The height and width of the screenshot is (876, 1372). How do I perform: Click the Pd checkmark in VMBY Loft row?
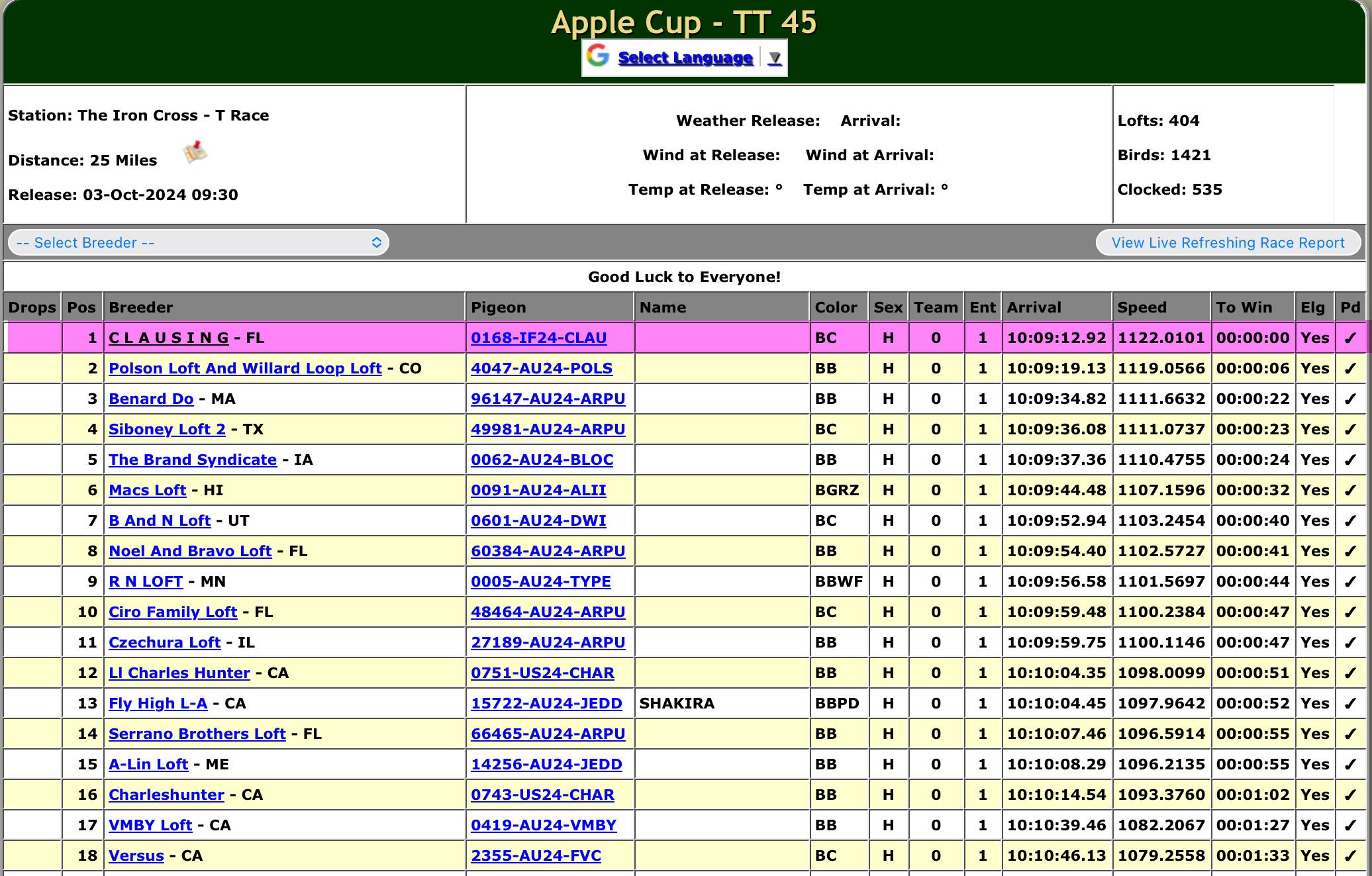coord(1350,825)
